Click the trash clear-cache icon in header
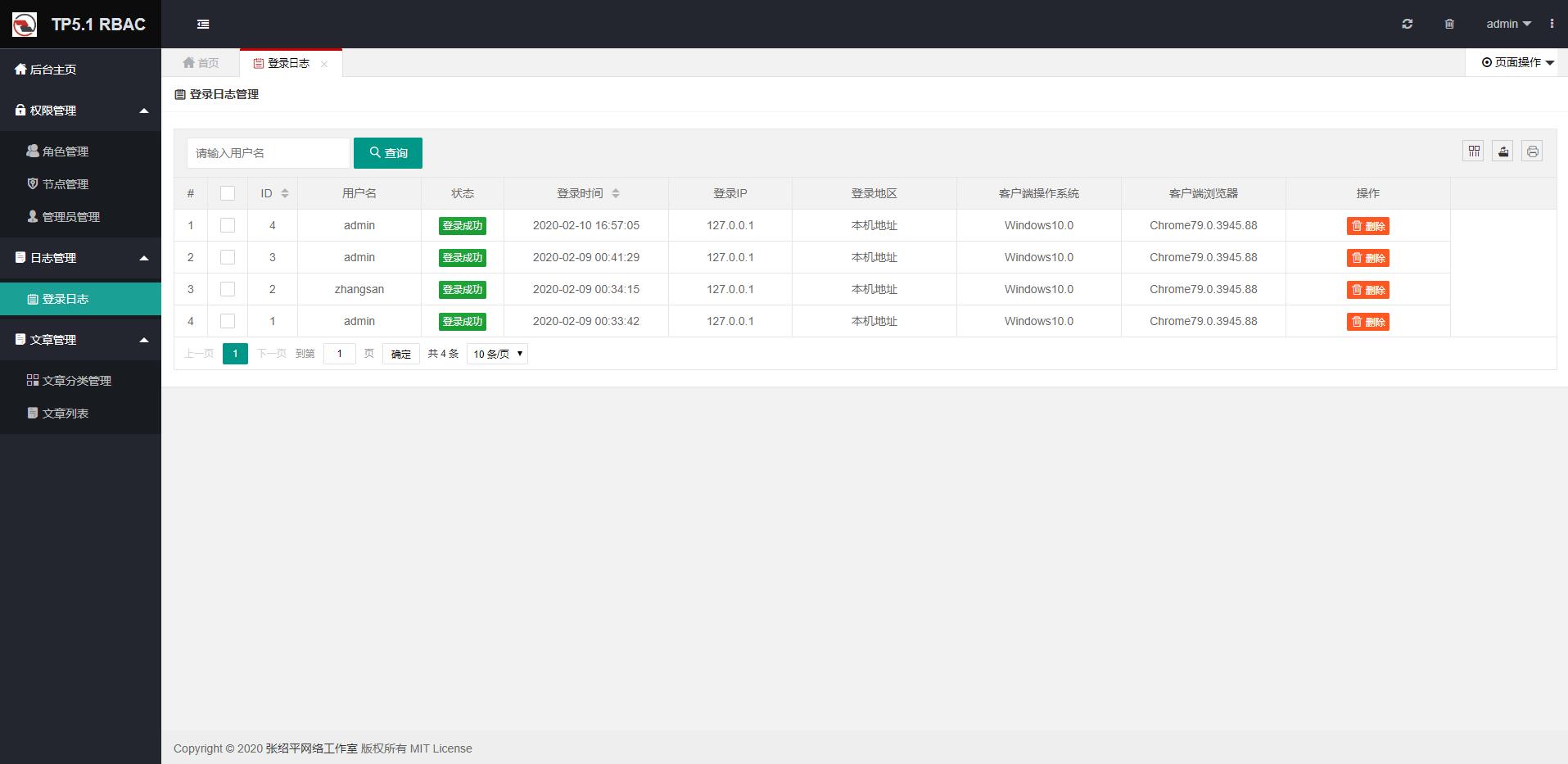This screenshot has height=764, width=1568. 1449,24
